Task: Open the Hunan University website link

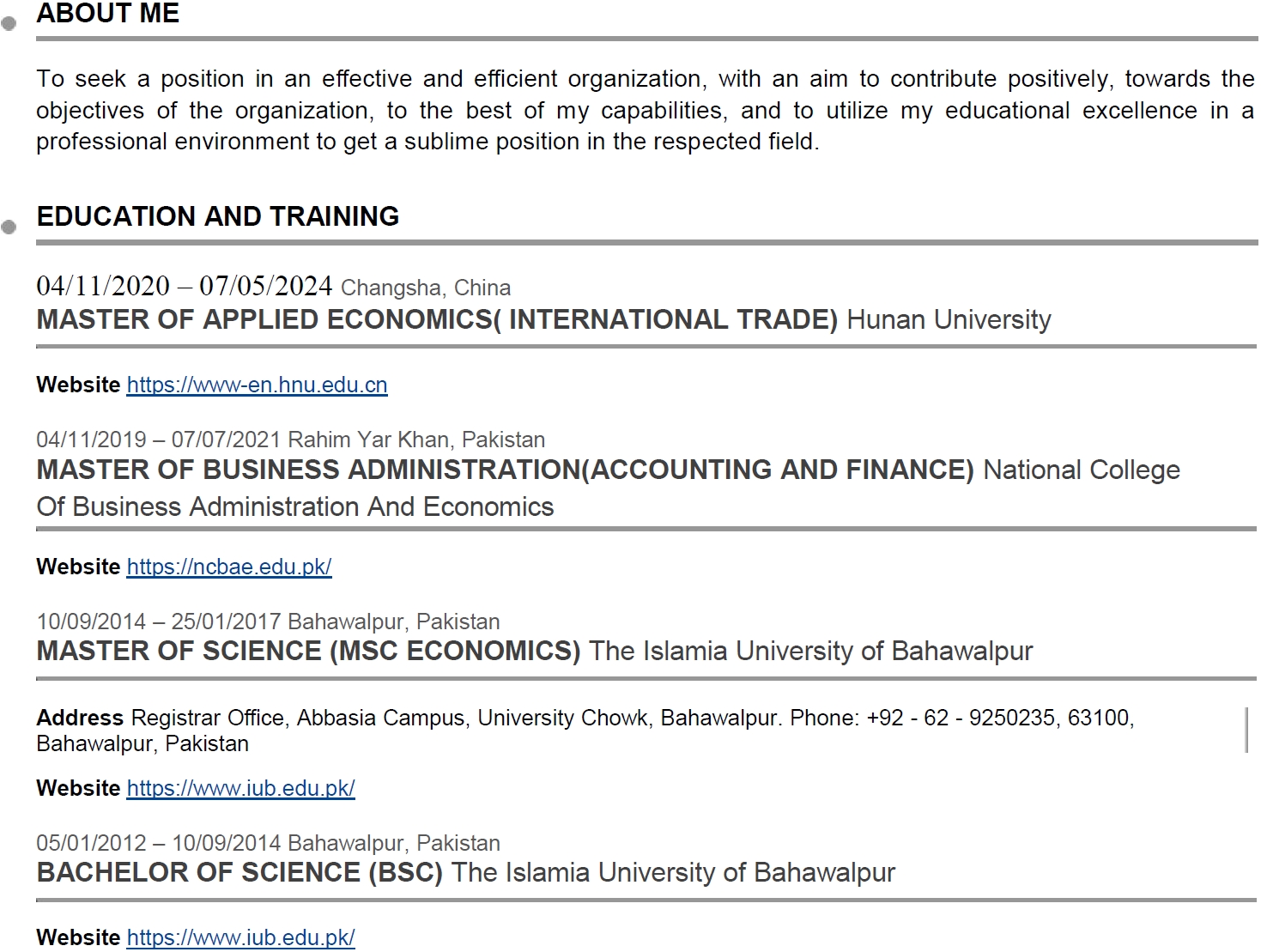Action: (257, 385)
